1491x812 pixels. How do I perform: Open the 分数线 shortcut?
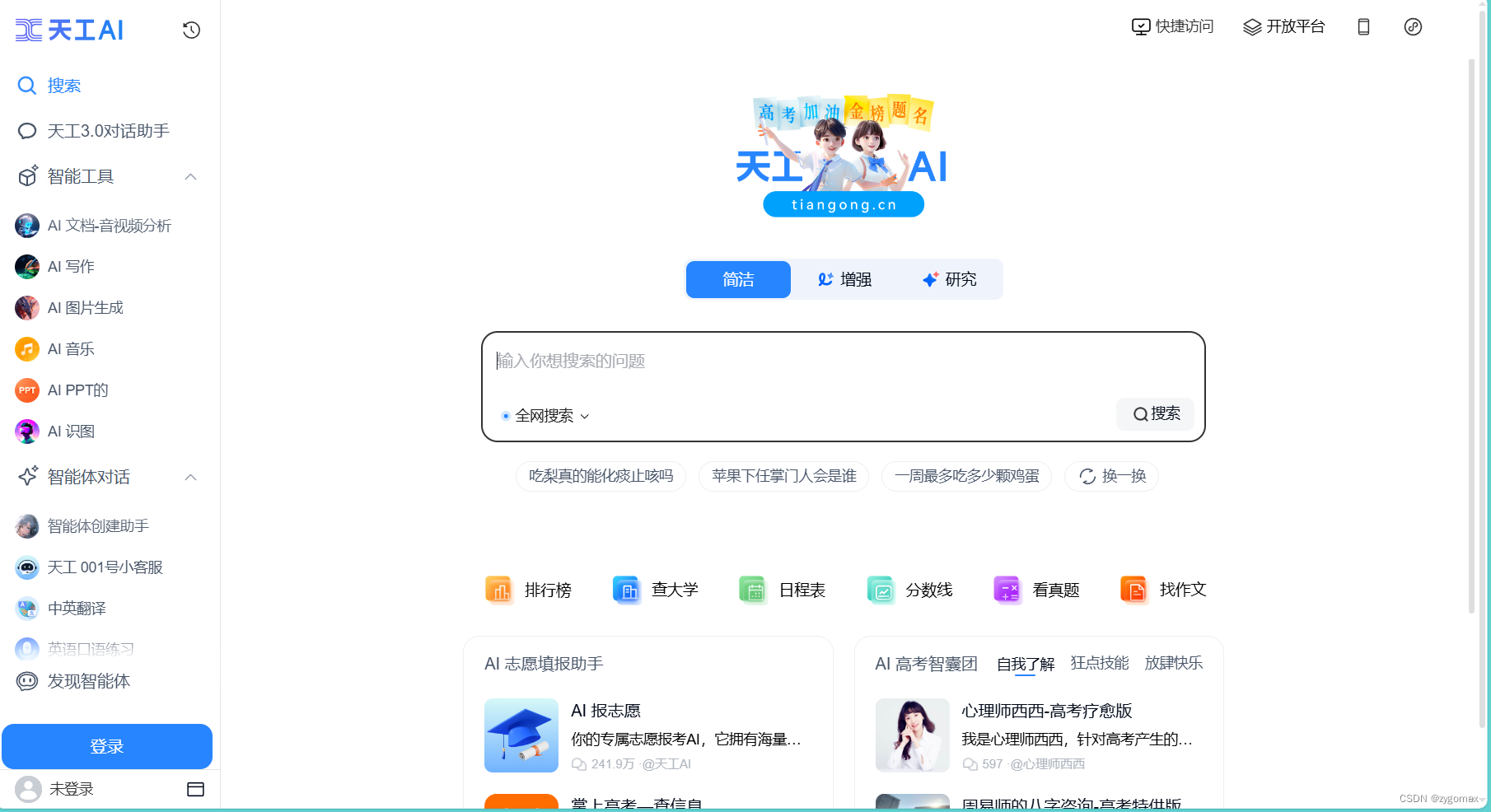(x=910, y=590)
